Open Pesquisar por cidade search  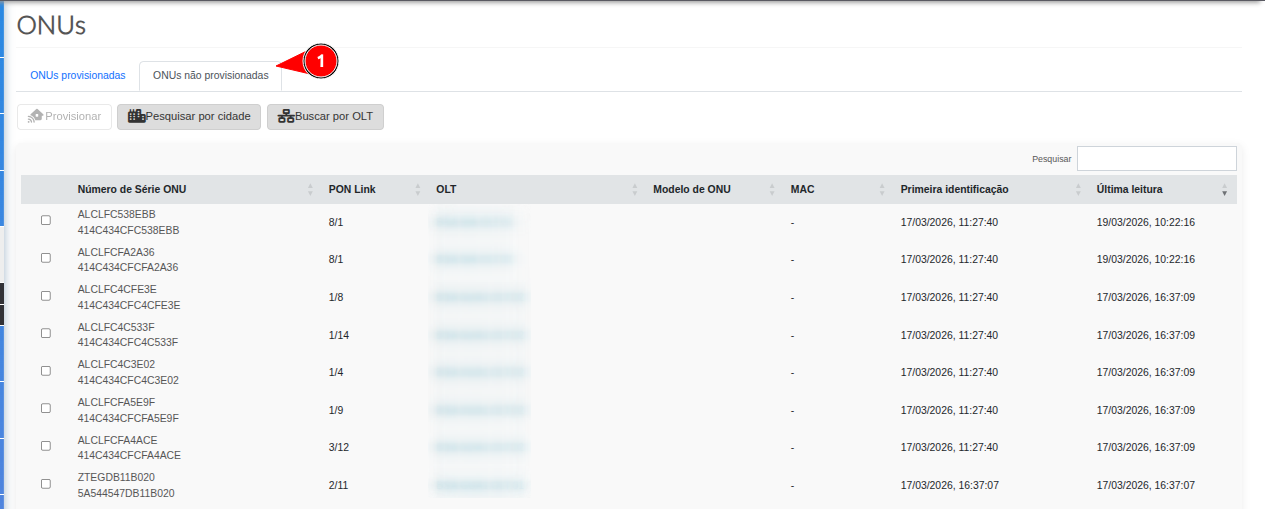(189, 117)
